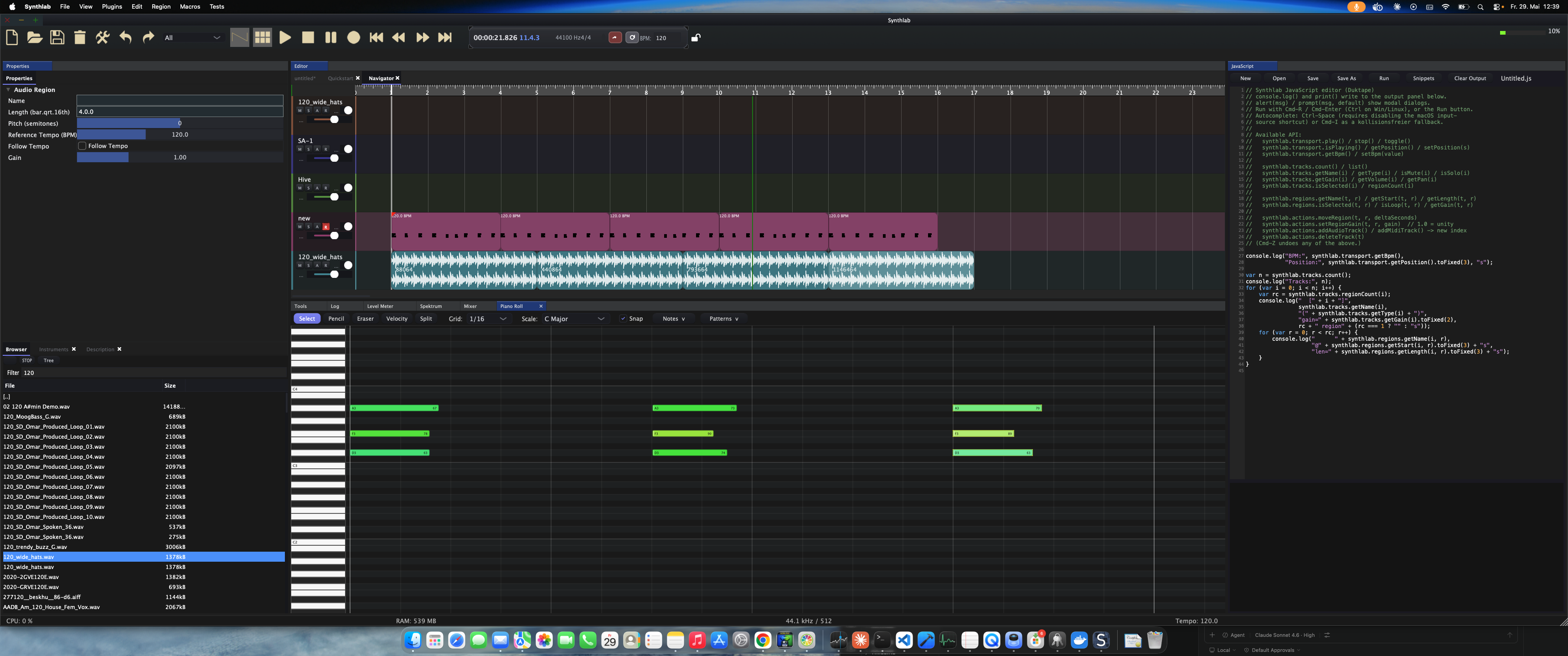
Task: Click the red punch-in icon beside BPM
Action: point(615,38)
